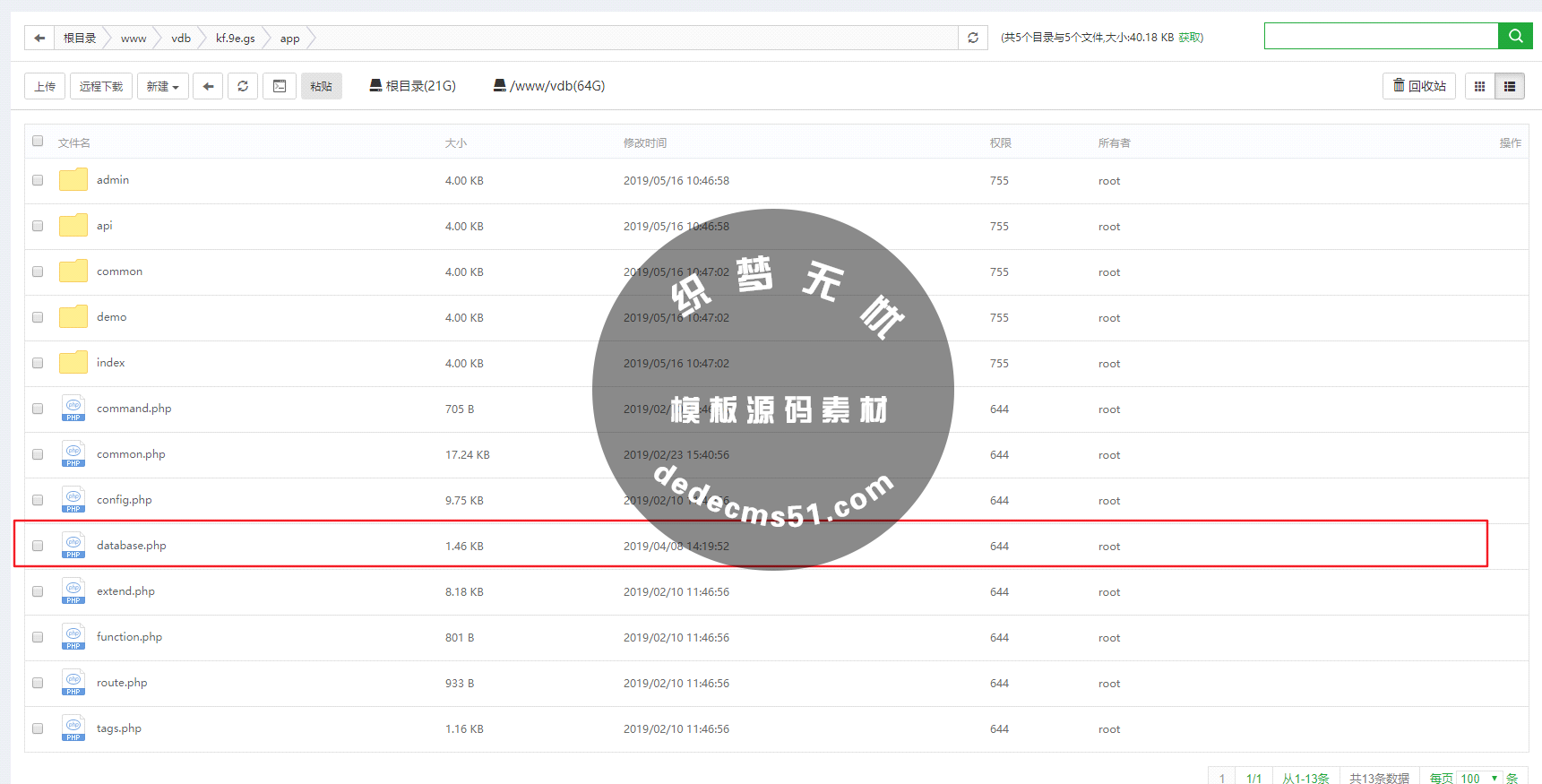Viewport: 1542px width, 784px height.
Task: Expand the 新建 (New) dropdown
Action: [163, 86]
